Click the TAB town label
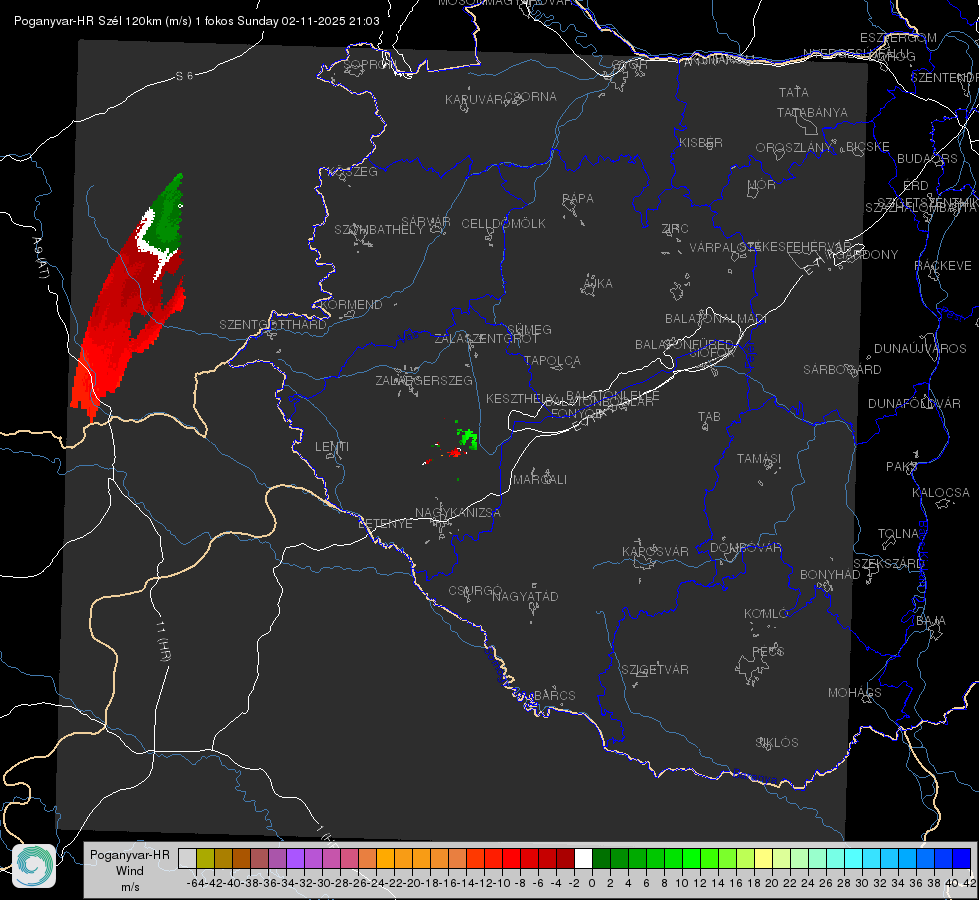Screen dimensions: 979x900 point(709,417)
